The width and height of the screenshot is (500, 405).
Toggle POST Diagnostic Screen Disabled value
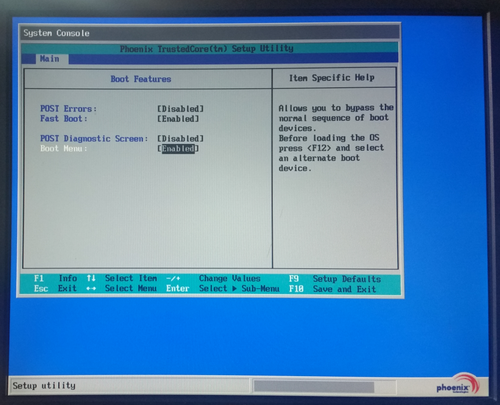[x=180, y=138]
